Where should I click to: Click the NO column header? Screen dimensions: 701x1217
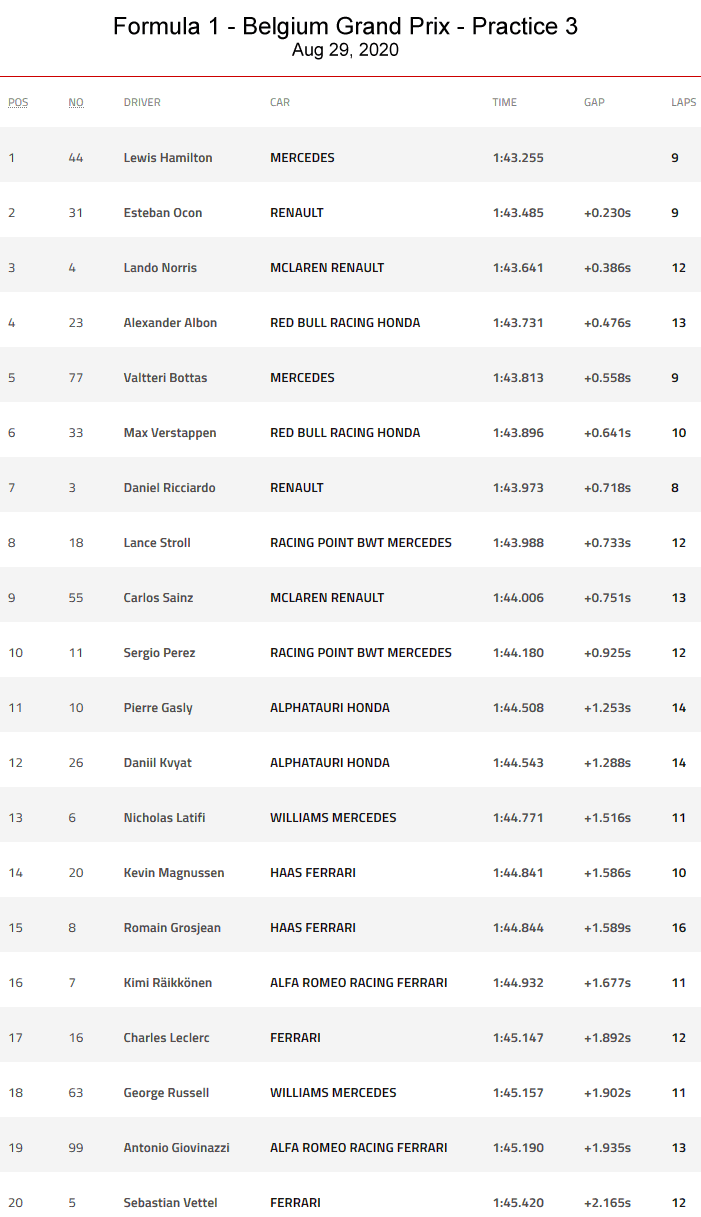[x=76, y=102]
